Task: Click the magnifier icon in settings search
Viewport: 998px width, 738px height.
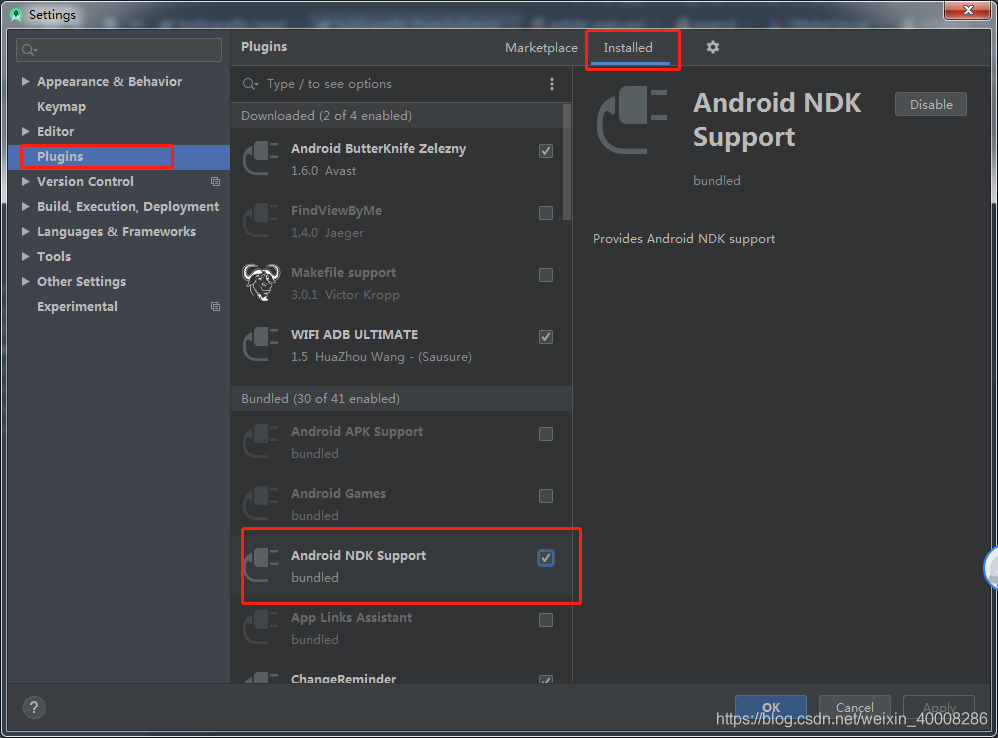Action: coord(29,50)
